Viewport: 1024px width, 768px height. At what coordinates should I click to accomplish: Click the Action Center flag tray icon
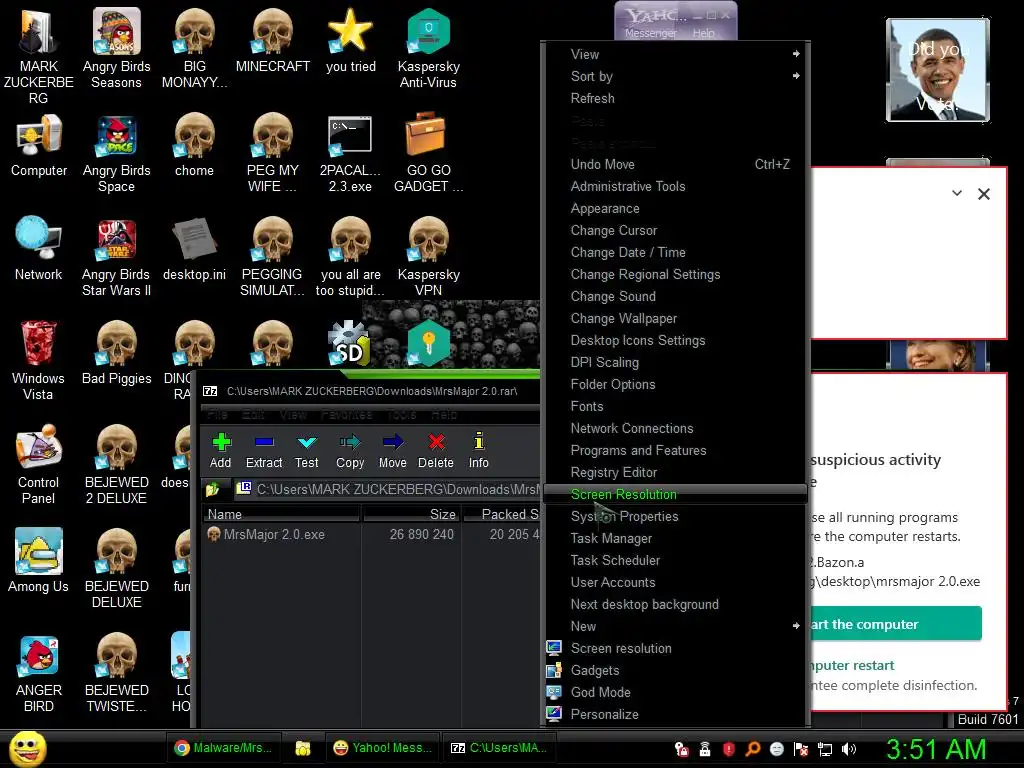coord(801,749)
